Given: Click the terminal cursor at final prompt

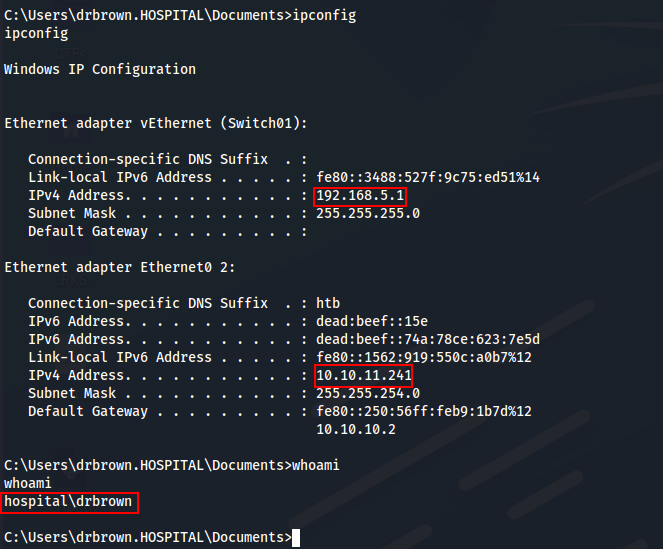Looking at the screenshot, I should tap(296, 538).
